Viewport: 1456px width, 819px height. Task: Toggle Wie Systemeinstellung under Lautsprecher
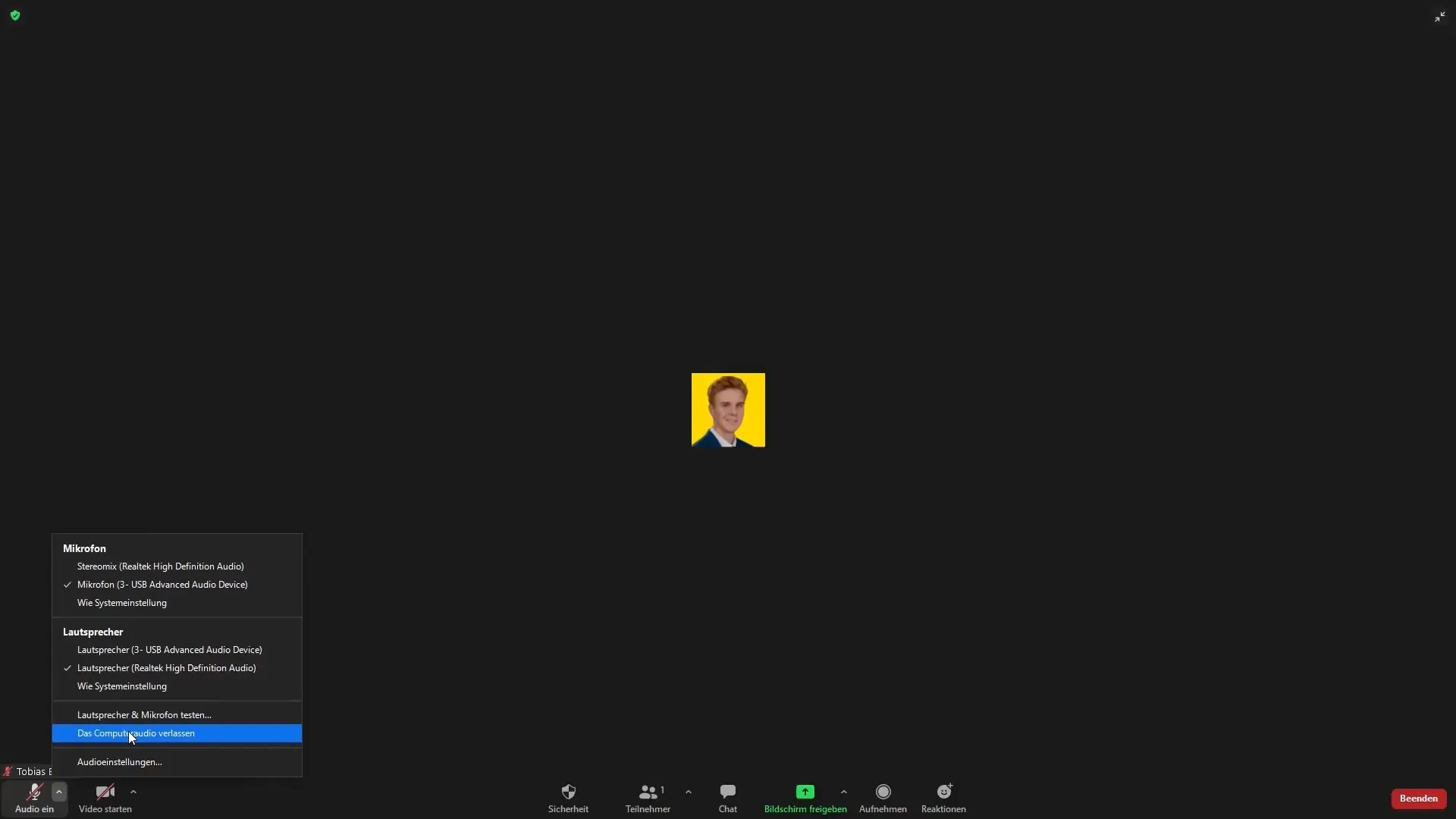pyautogui.click(x=122, y=685)
